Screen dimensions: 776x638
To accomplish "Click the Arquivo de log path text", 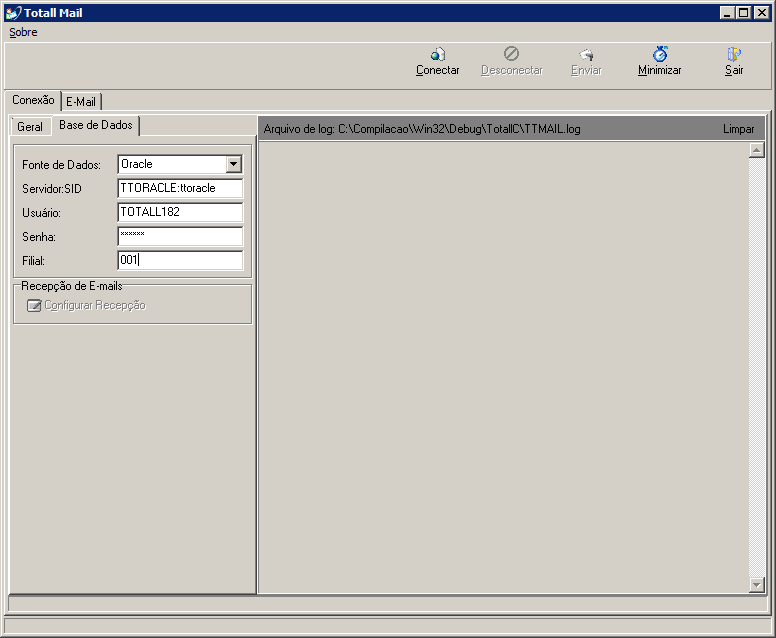I will (422, 129).
